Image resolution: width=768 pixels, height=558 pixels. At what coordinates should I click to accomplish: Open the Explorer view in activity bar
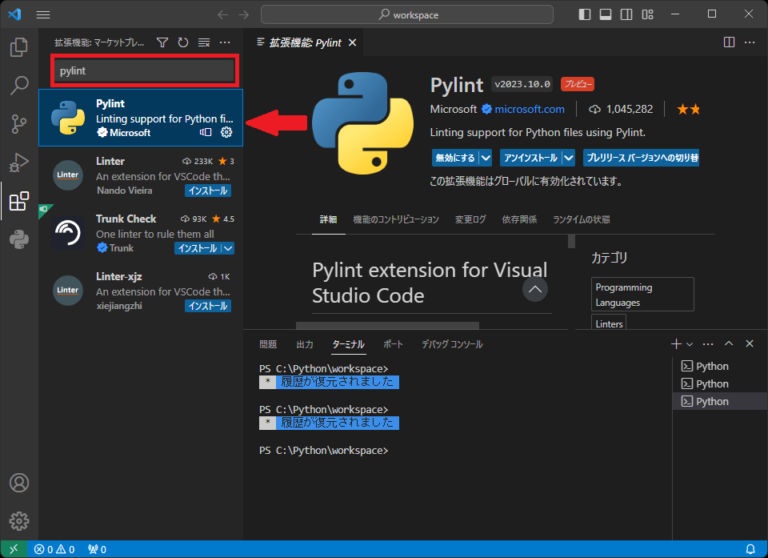coord(19,47)
